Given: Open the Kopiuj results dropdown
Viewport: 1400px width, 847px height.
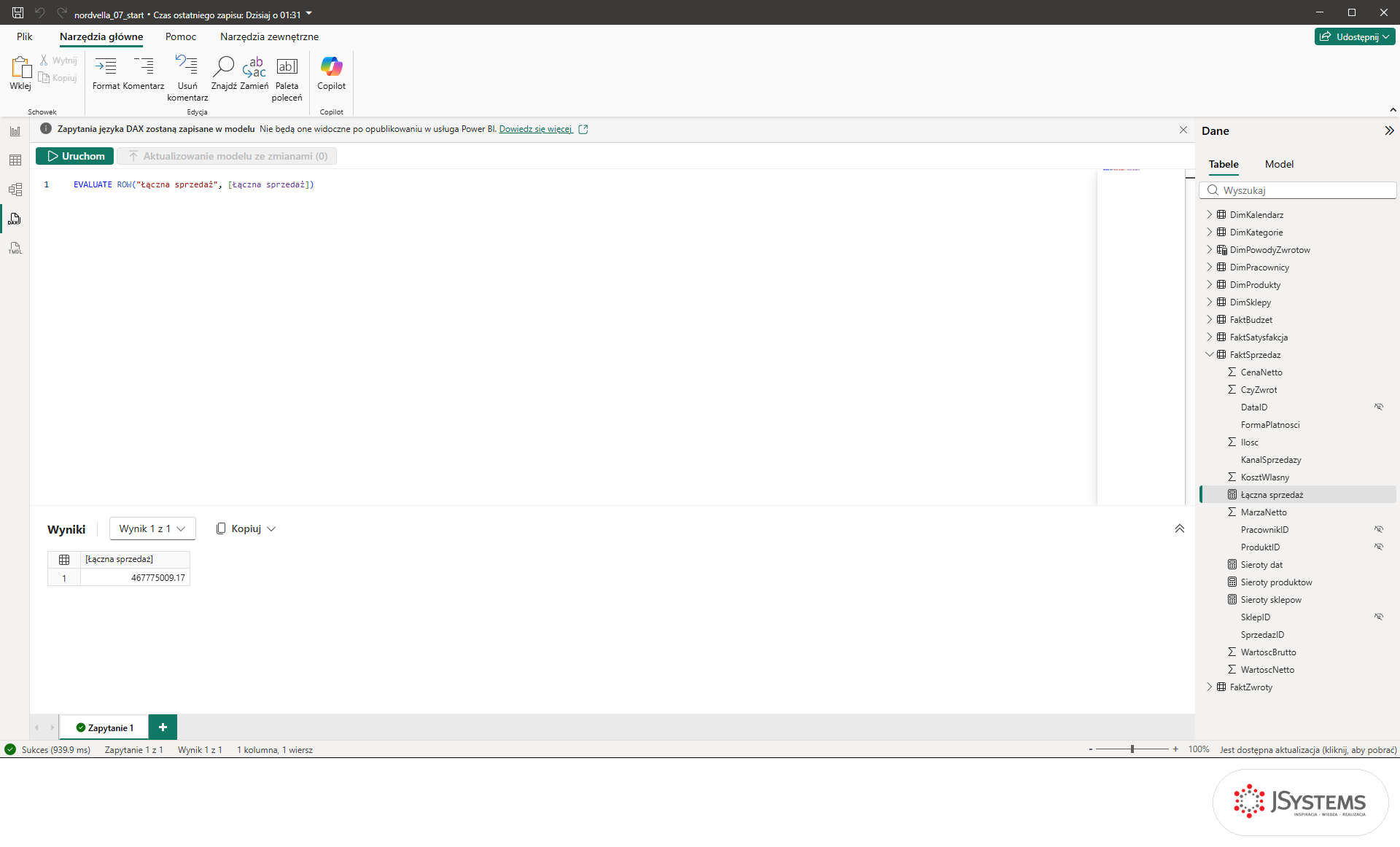Looking at the screenshot, I should 246,528.
